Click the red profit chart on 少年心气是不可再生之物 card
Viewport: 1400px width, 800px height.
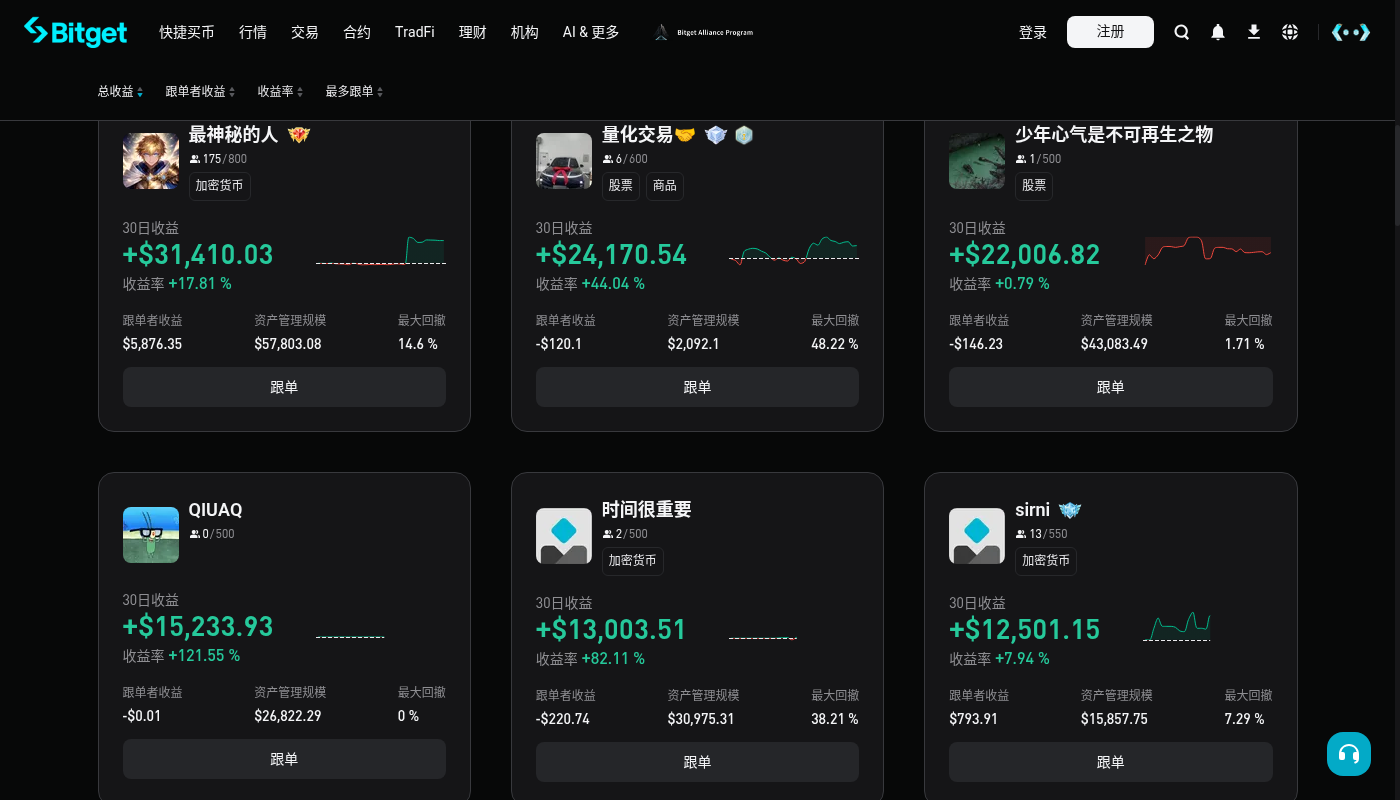pos(1208,250)
